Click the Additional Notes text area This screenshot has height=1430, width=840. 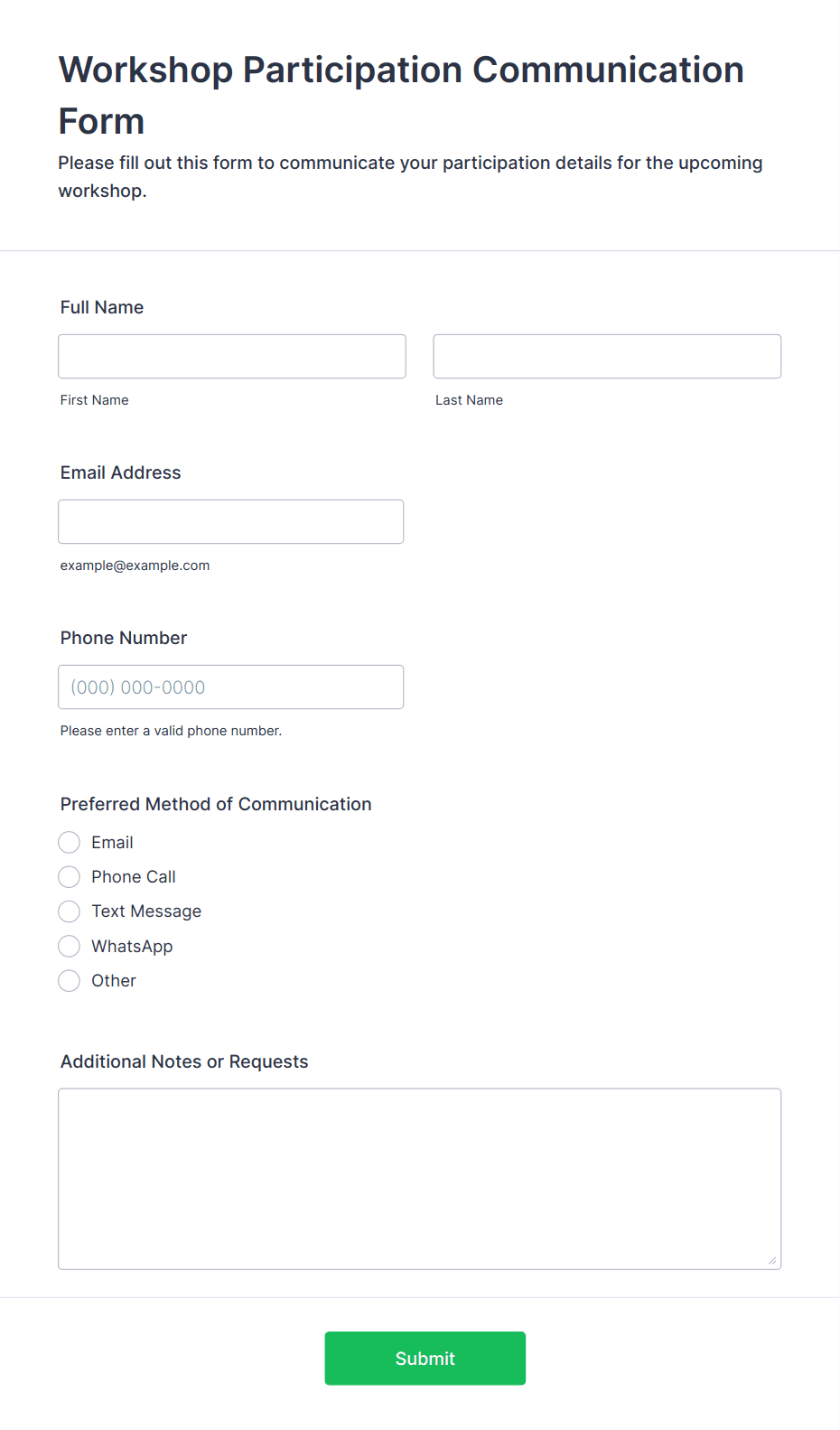coord(420,1179)
